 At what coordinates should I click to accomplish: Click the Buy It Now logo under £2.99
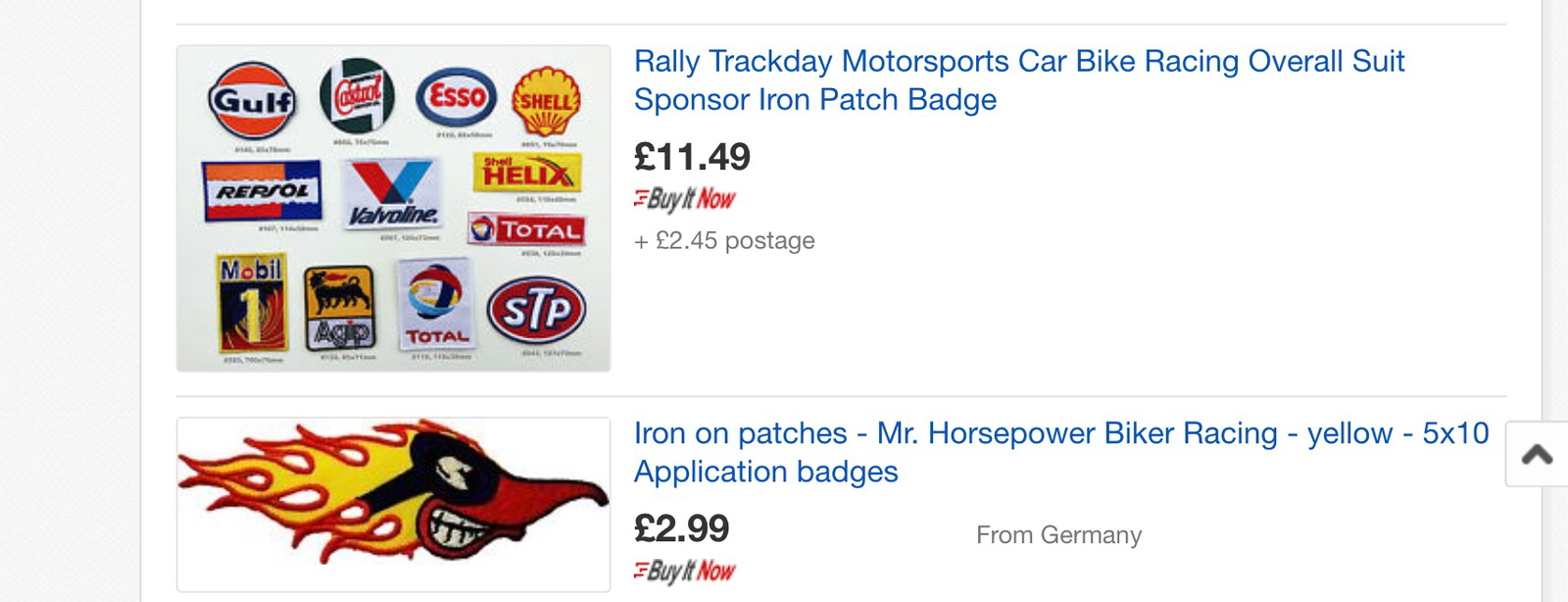(x=684, y=571)
